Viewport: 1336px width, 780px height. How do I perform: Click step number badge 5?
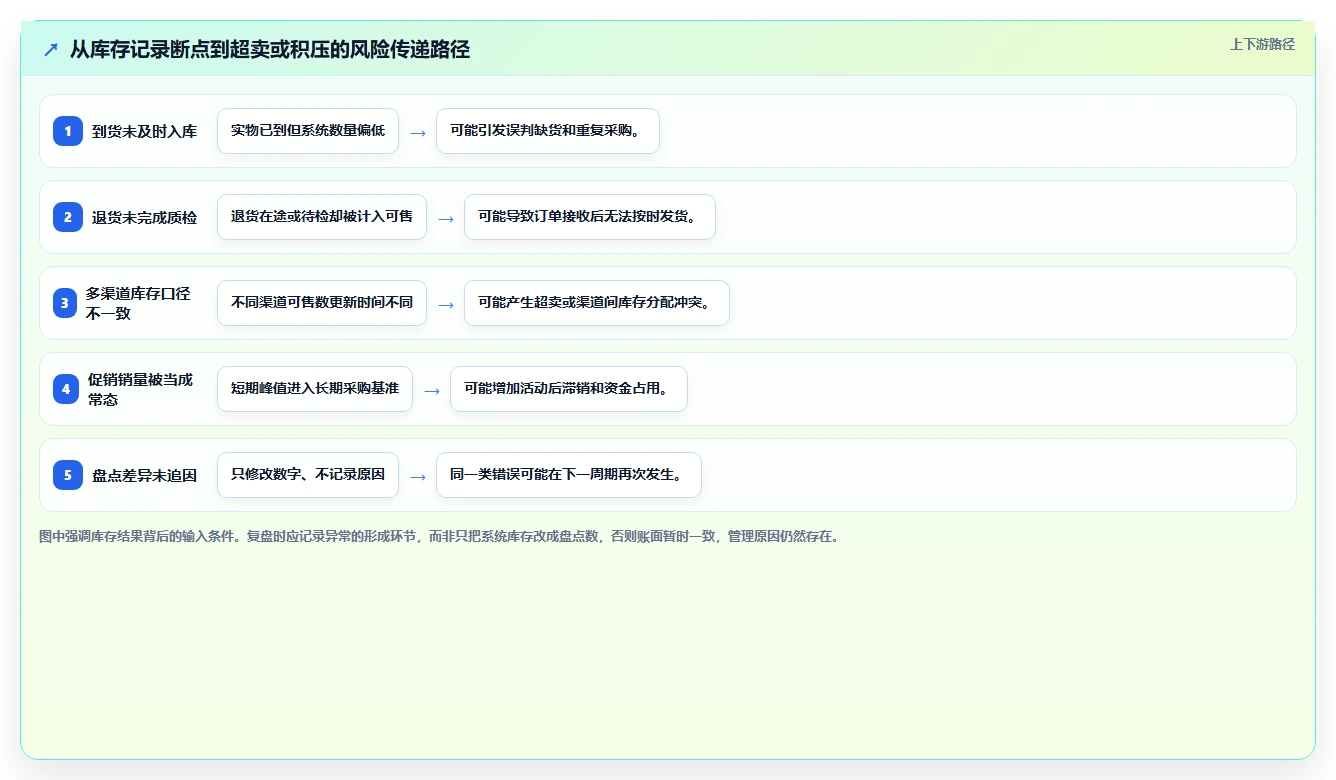click(68, 475)
